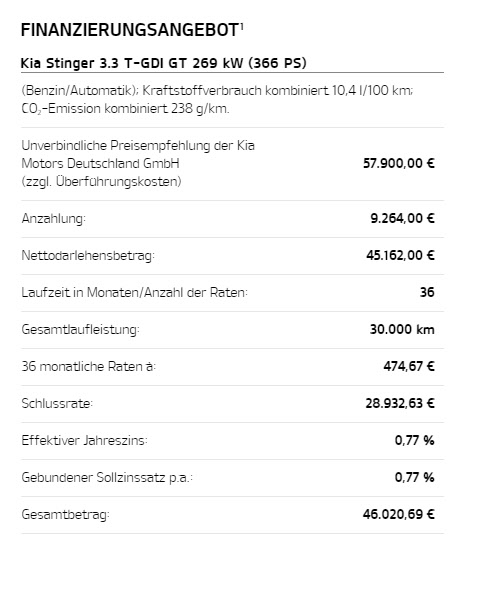The height and width of the screenshot is (591, 482).
Task: Click the Laufzeit in Monaten label
Action: pos(135,292)
